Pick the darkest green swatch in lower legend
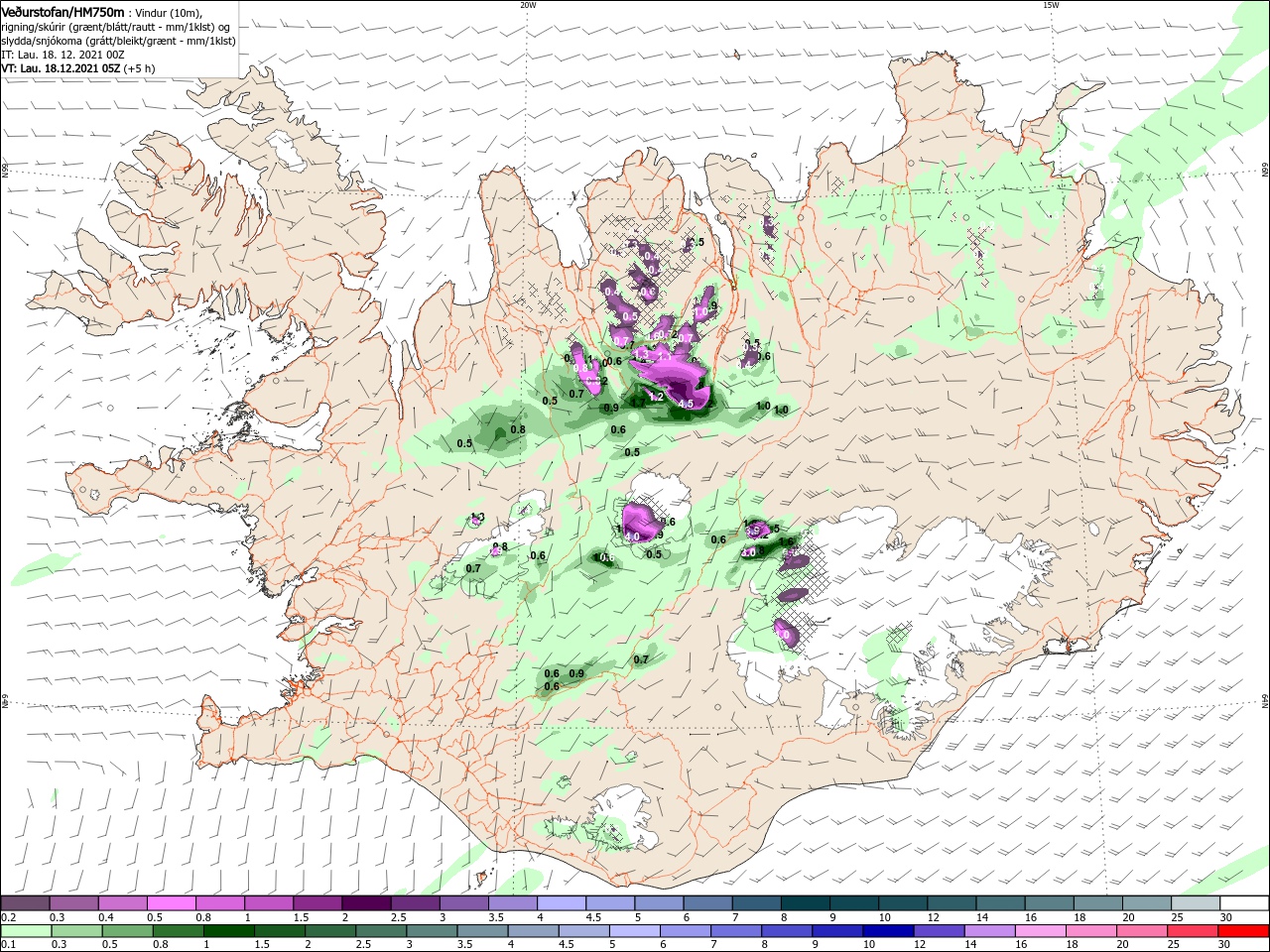 click(x=228, y=931)
